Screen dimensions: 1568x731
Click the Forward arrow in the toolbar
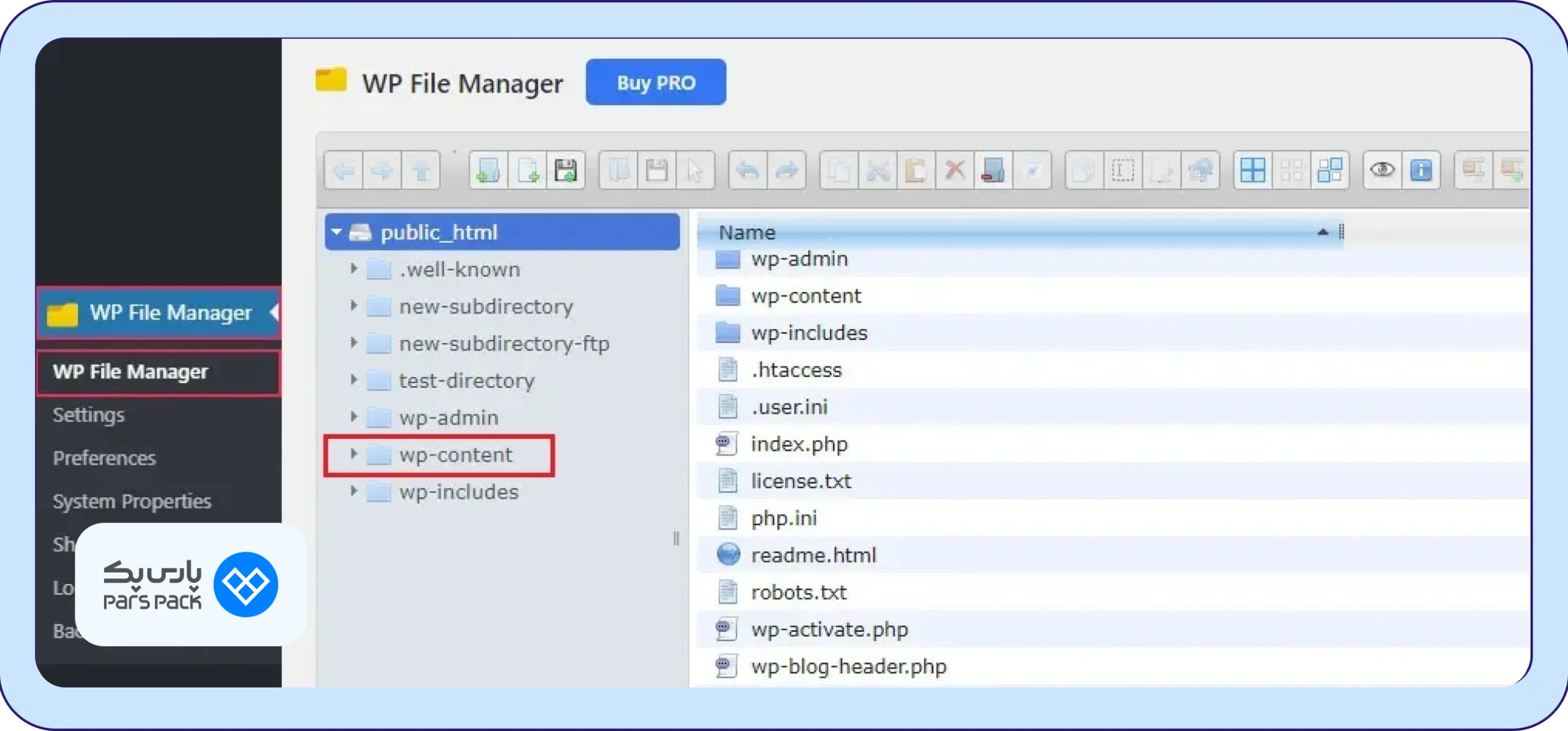382,170
